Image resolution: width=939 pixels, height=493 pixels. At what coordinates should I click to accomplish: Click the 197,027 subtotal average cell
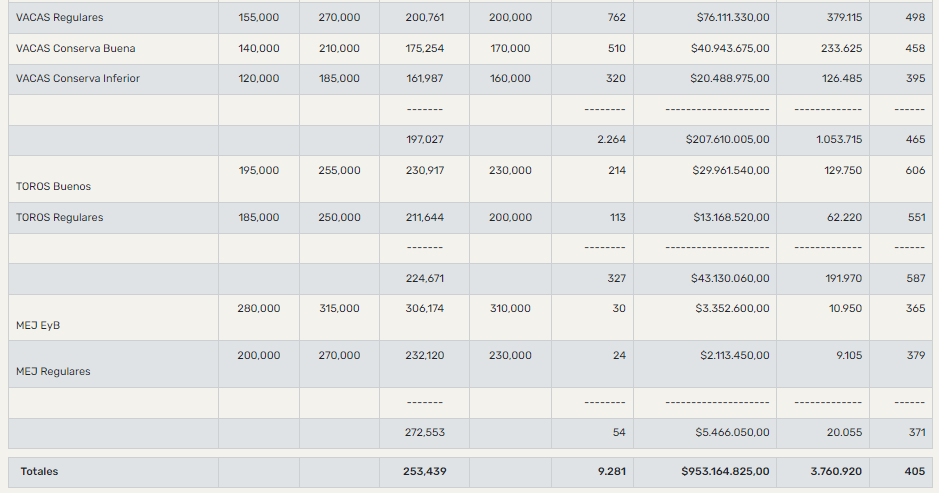[x=424, y=140]
